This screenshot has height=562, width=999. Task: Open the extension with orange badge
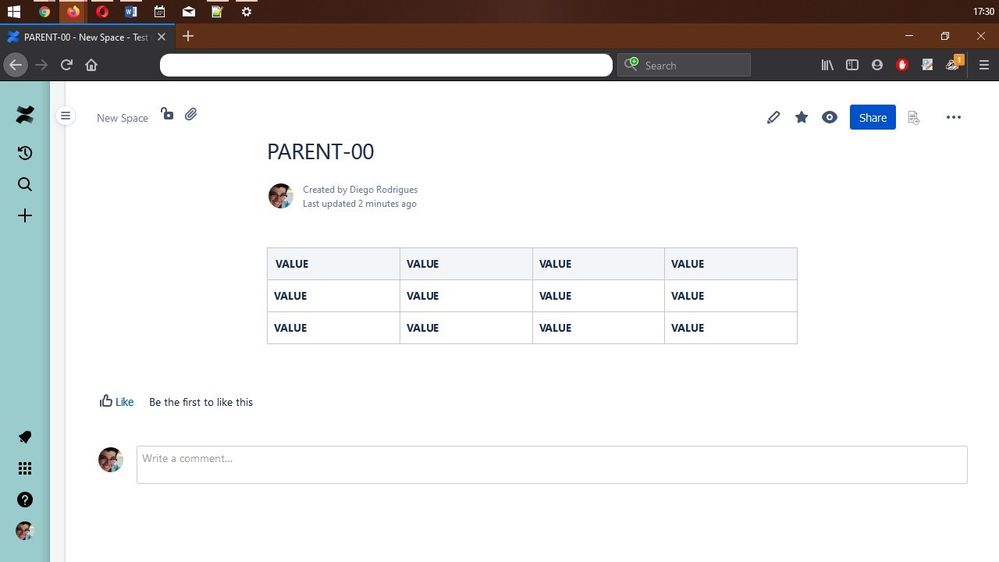coord(954,64)
